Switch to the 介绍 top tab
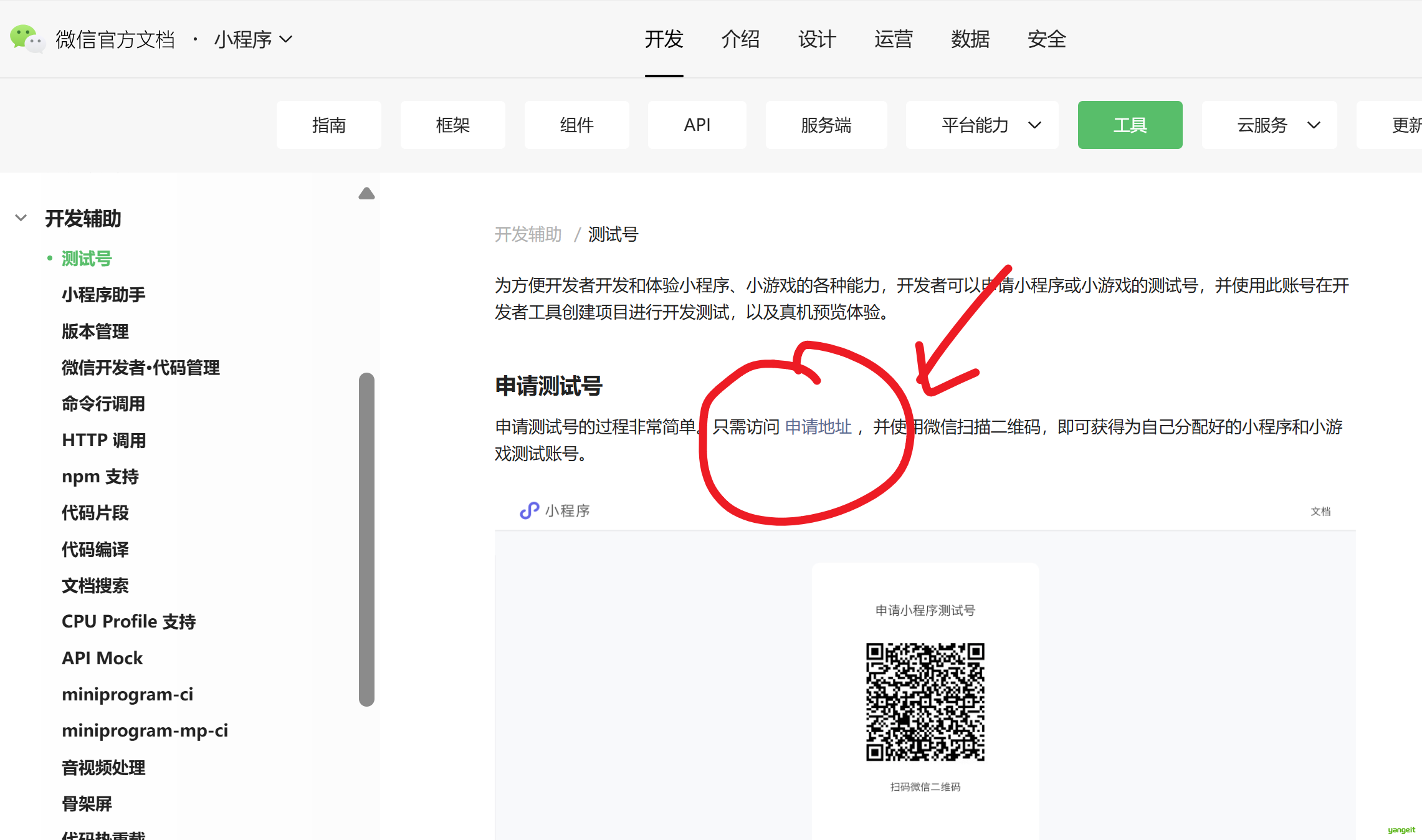Screen dimensions: 1422x840 740,39
